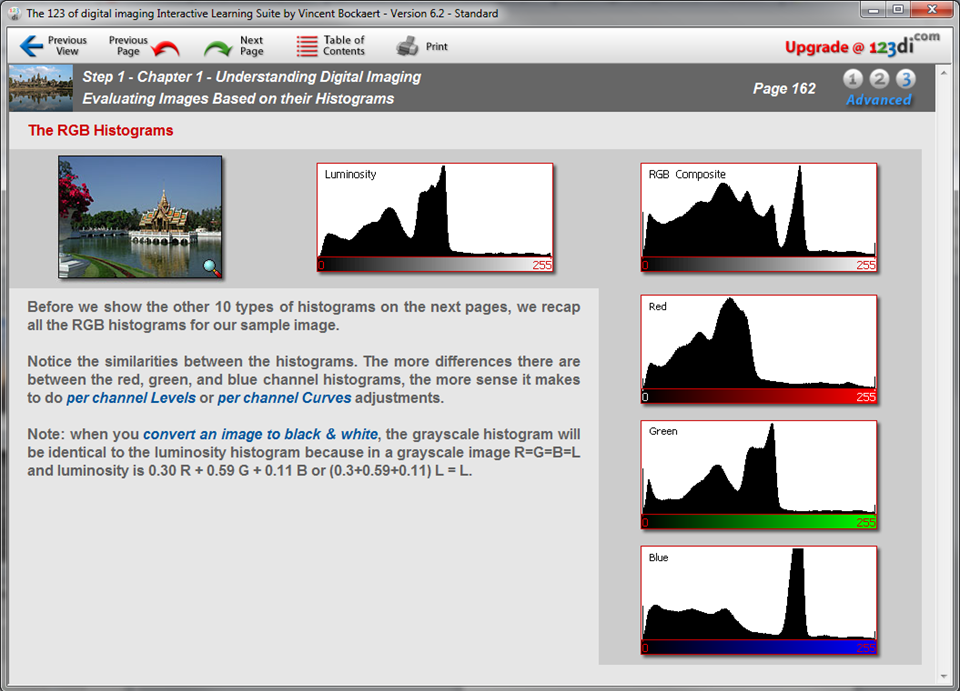This screenshot has height=691, width=960.
Task: Click the Print printer icon
Action: click(407, 46)
